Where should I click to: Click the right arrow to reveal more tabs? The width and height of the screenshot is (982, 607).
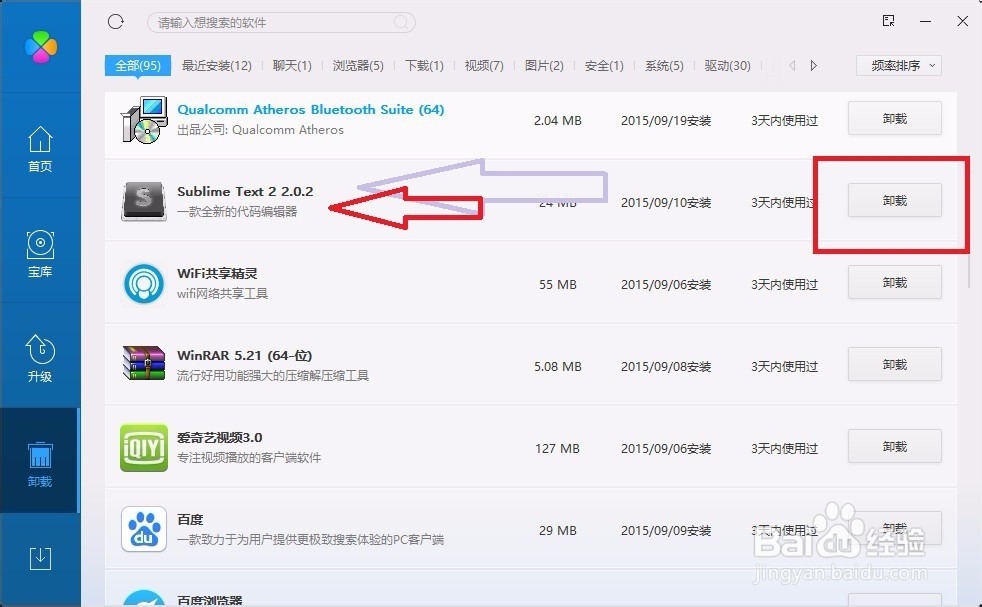point(812,65)
